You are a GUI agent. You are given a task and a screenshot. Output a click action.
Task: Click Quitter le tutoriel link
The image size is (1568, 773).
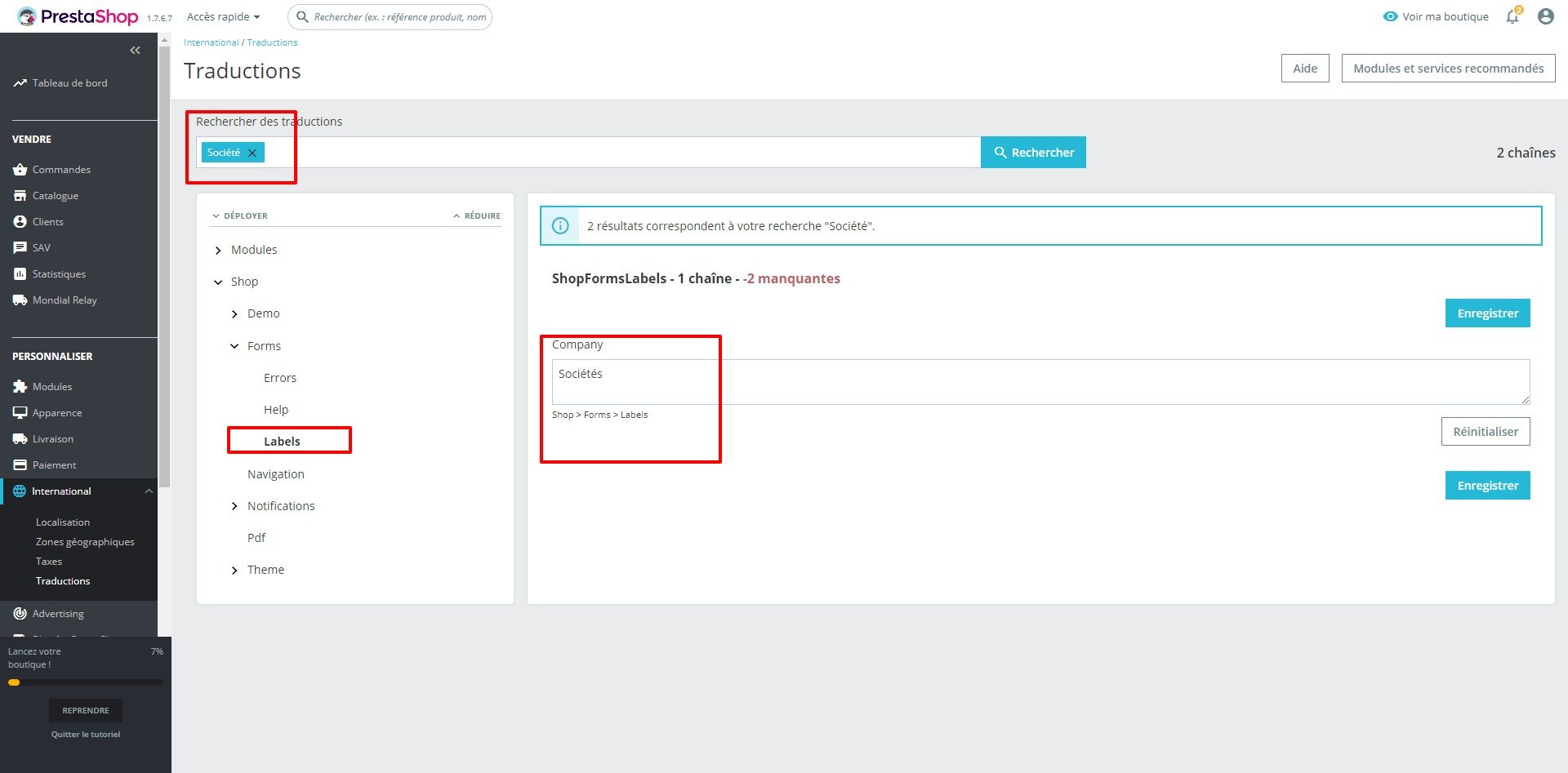[x=86, y=735]
